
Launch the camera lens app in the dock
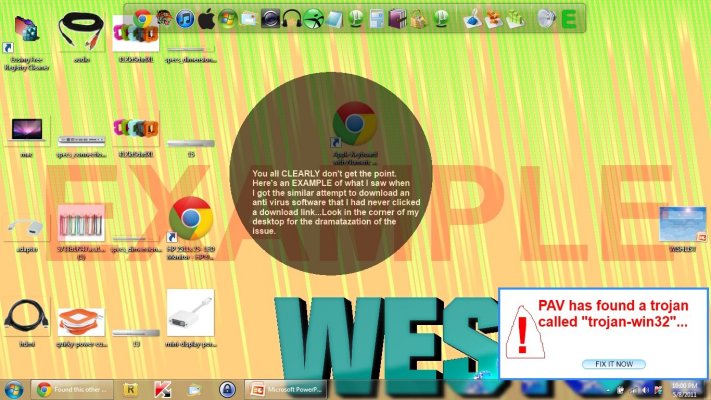[270, 20]
